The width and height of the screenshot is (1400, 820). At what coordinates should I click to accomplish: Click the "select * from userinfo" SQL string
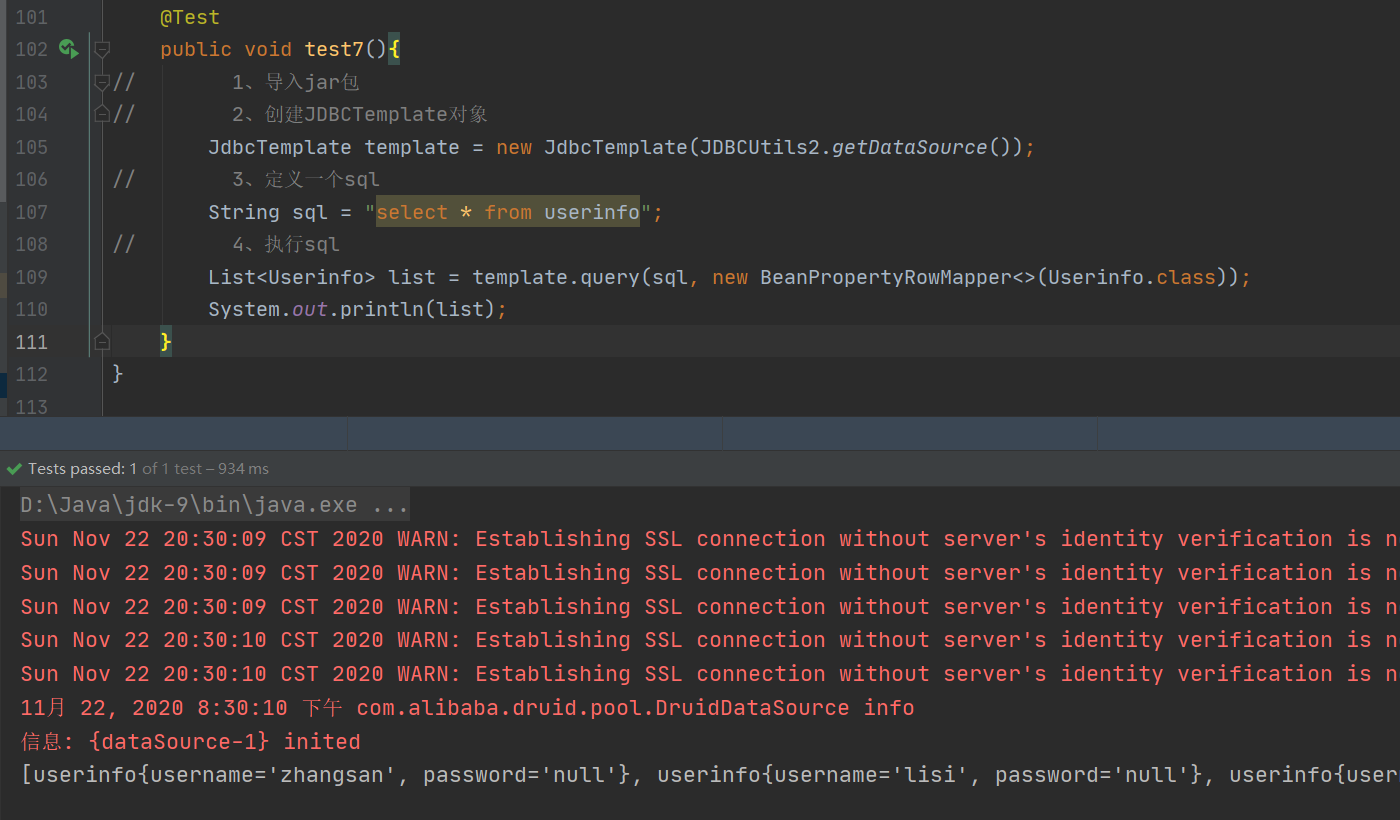click(508, 212)
